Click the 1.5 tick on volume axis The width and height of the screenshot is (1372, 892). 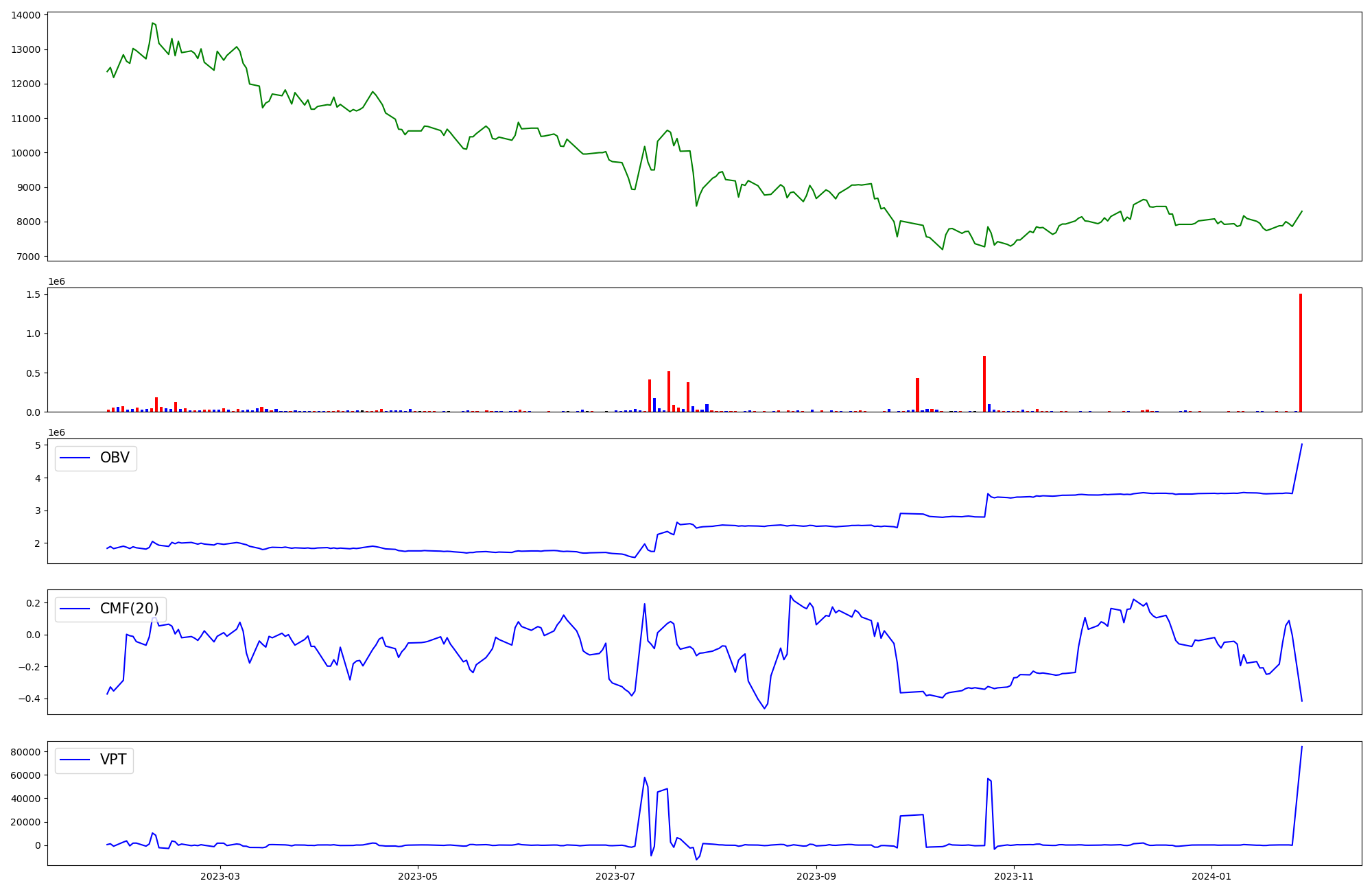[35, 294]
